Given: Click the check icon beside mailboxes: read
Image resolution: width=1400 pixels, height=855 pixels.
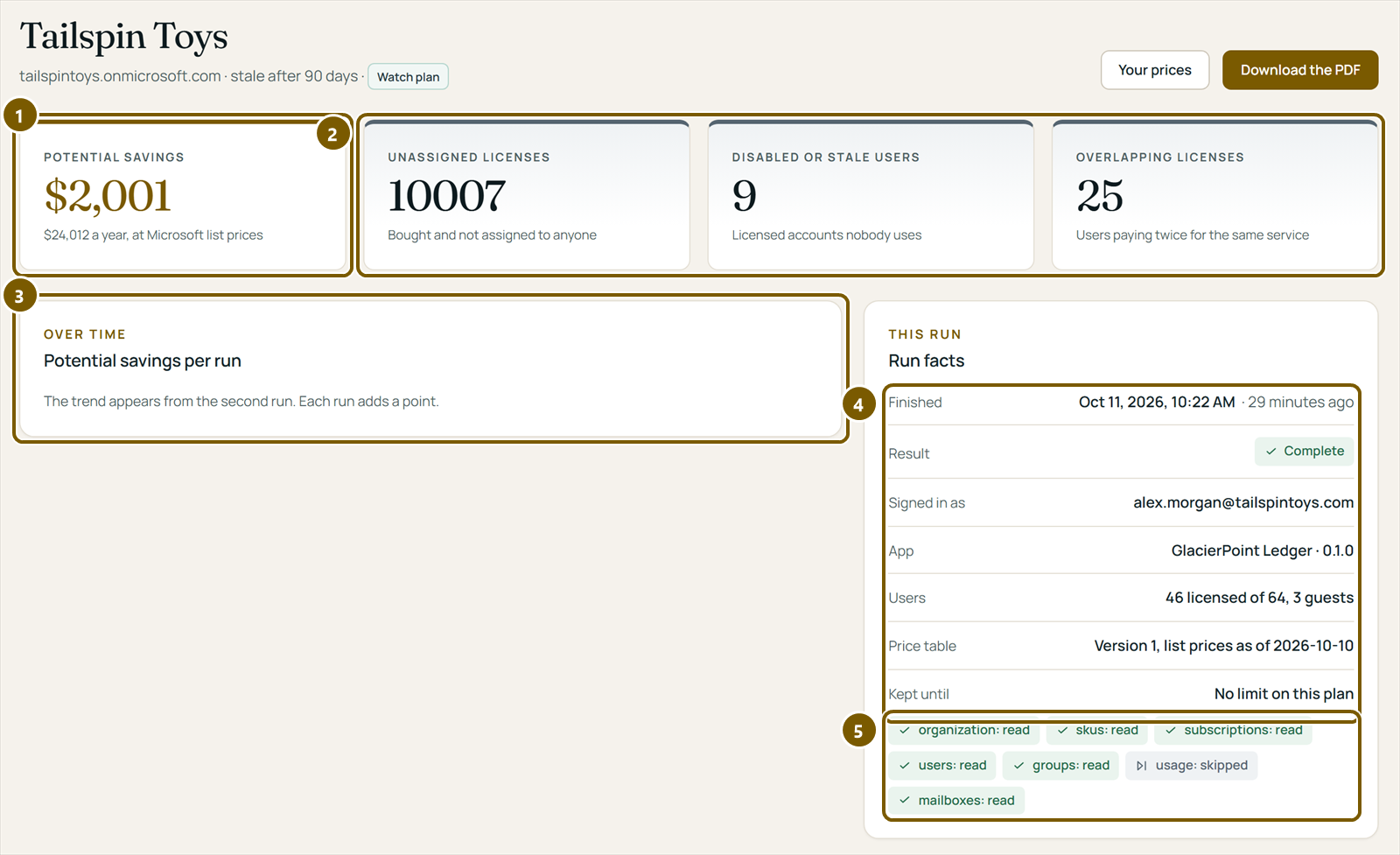Looking at the screenshot, I should coord(905,801).
